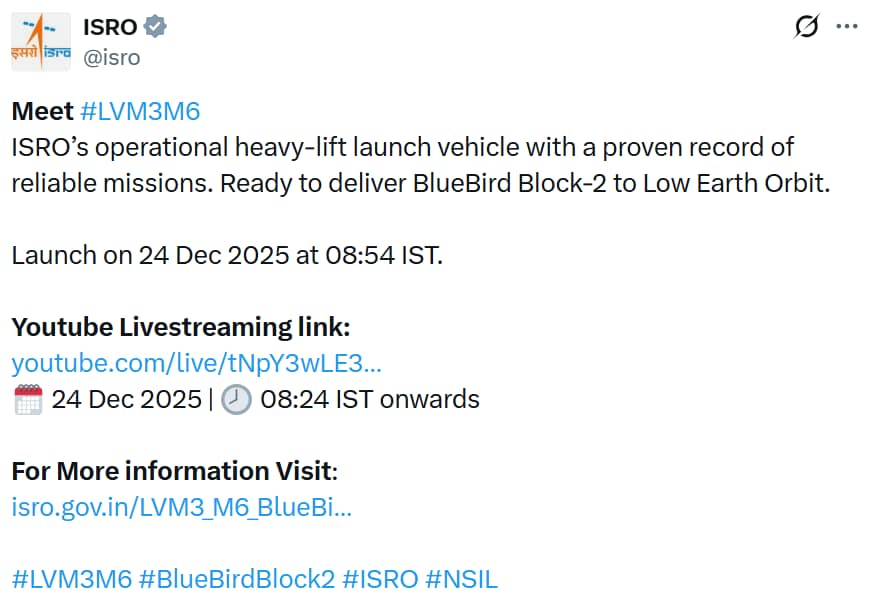
Task: Click the 08:24 IST onwards text
Action: coord(370,400)
